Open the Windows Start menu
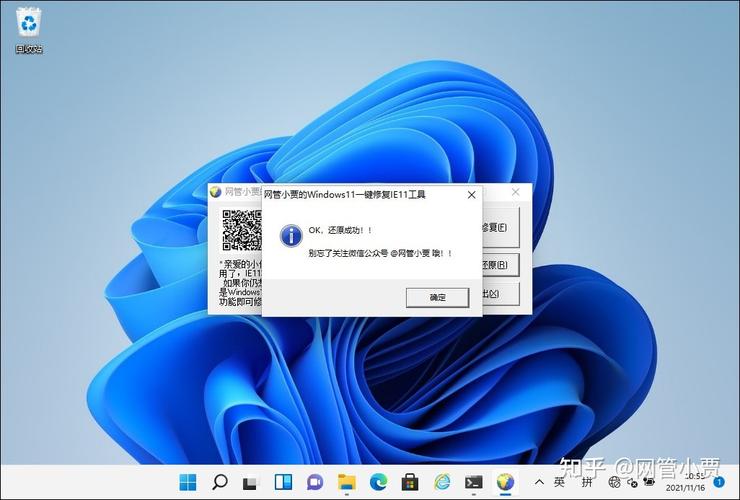The height and width of the screenshot is (500, 740). [x=188, y=482]
